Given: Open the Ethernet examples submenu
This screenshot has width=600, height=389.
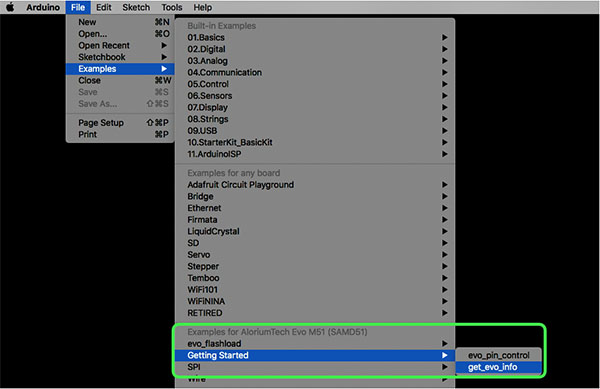Looking at the screenshot, I should [x=315, y=208].
